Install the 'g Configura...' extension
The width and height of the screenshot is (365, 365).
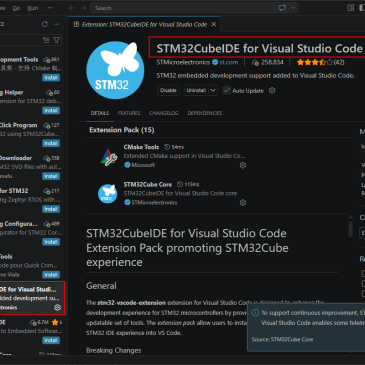(x=51, y=242)
